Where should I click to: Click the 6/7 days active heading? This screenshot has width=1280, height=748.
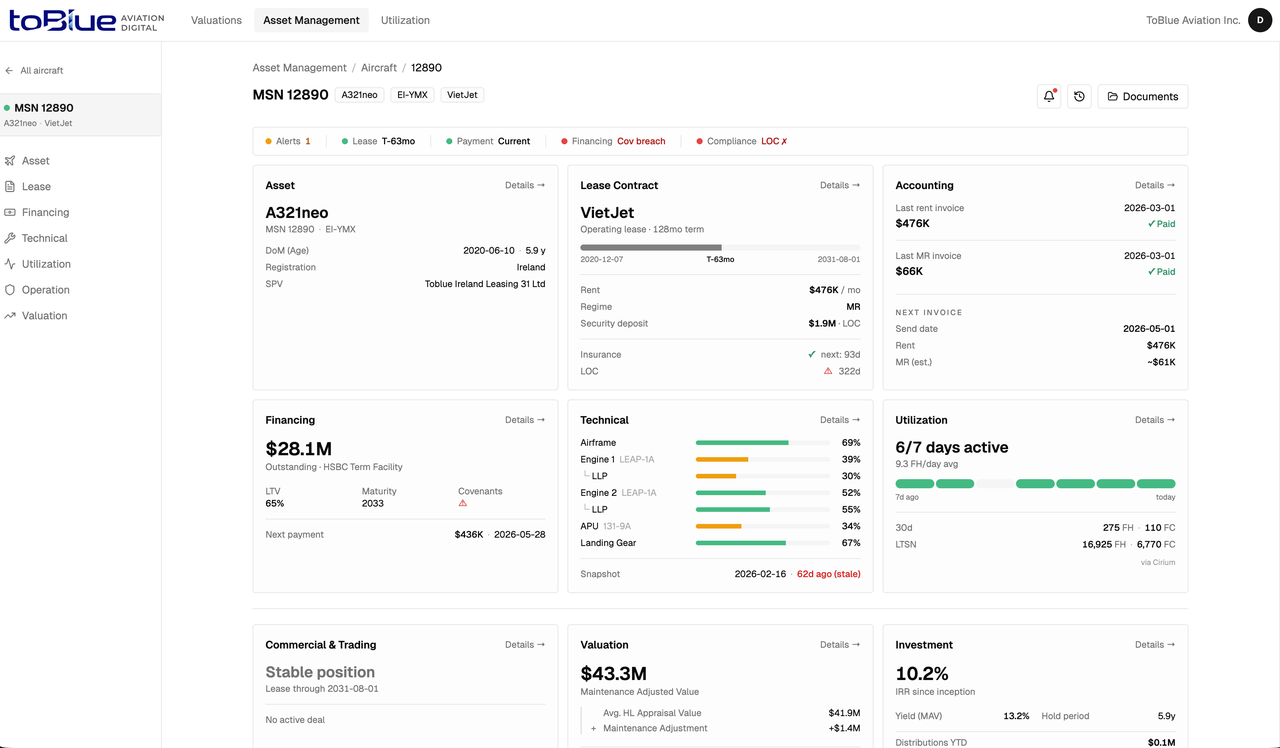click(x=952, y=447)
